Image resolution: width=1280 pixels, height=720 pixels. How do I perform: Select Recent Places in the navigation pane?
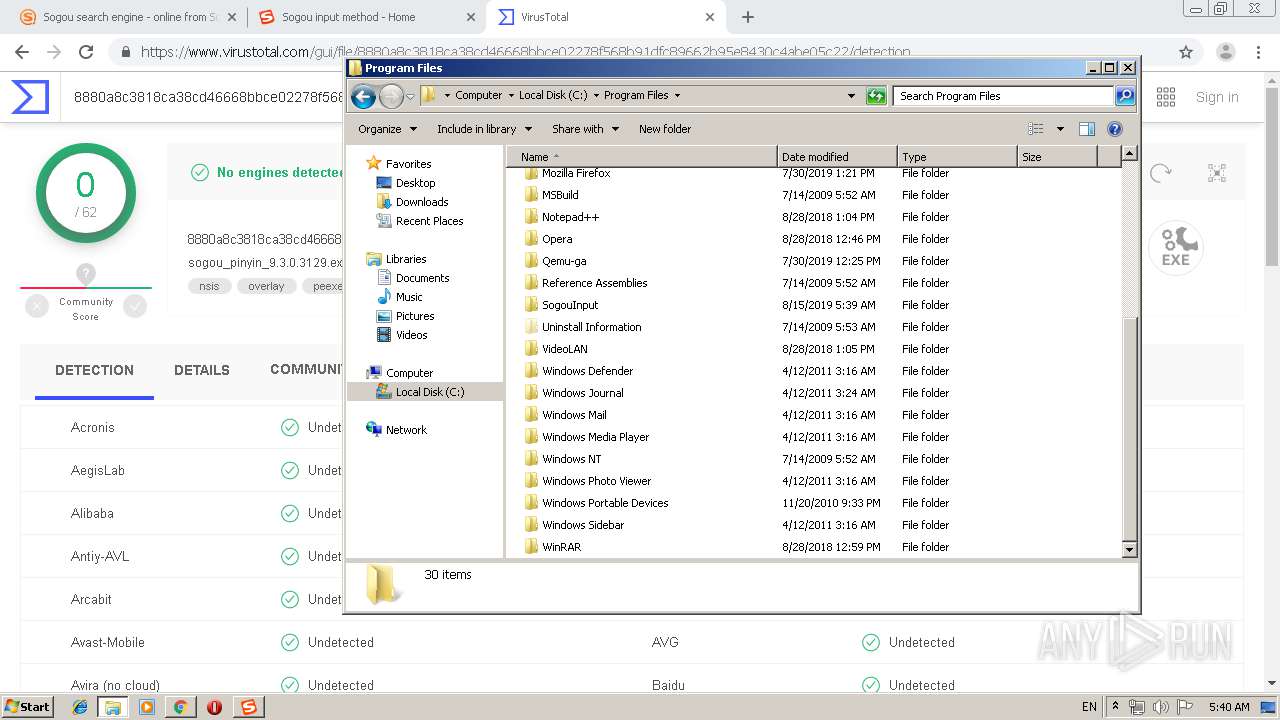tap(429, 221)
